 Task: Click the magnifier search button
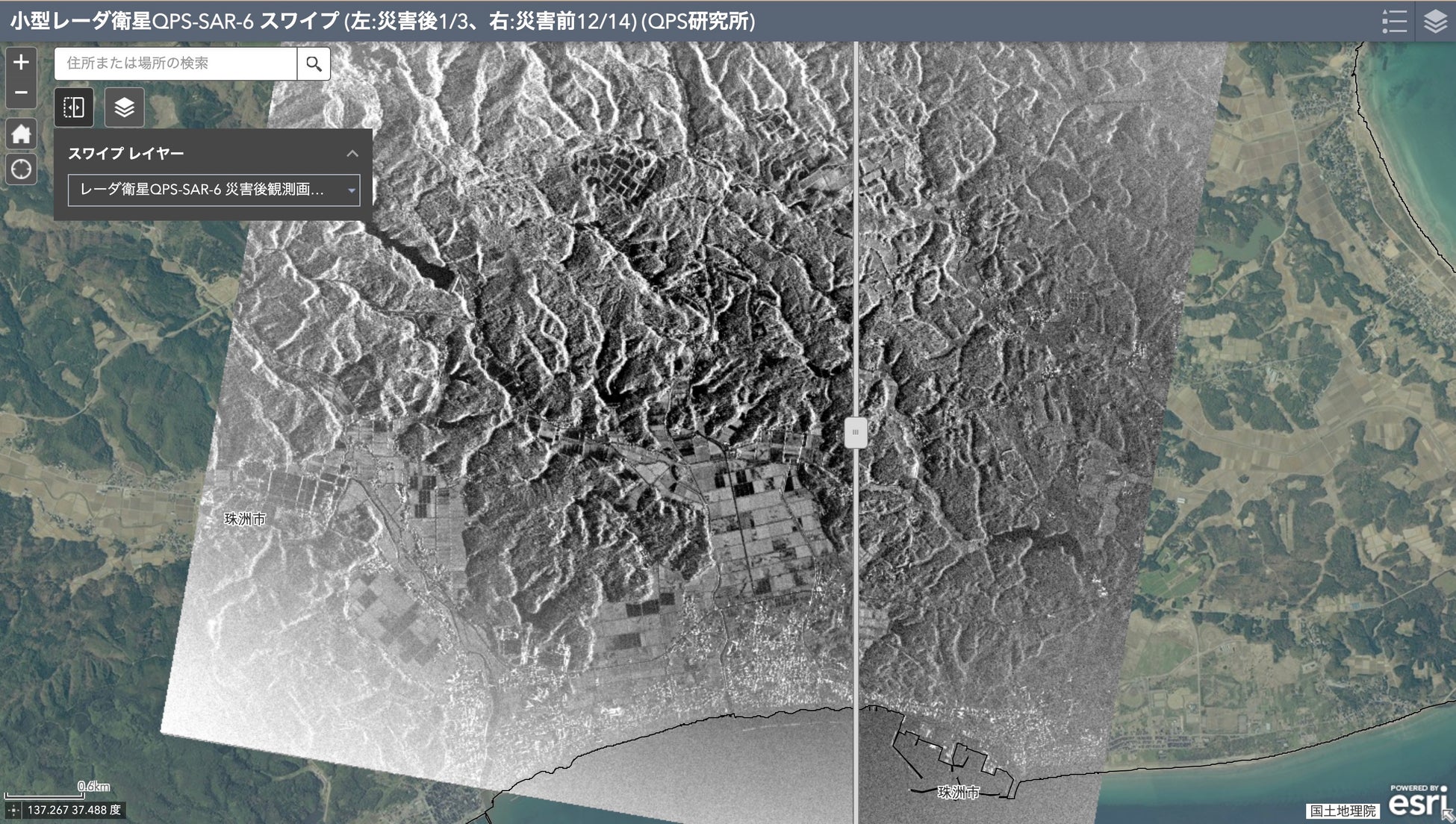click(314, 64)
